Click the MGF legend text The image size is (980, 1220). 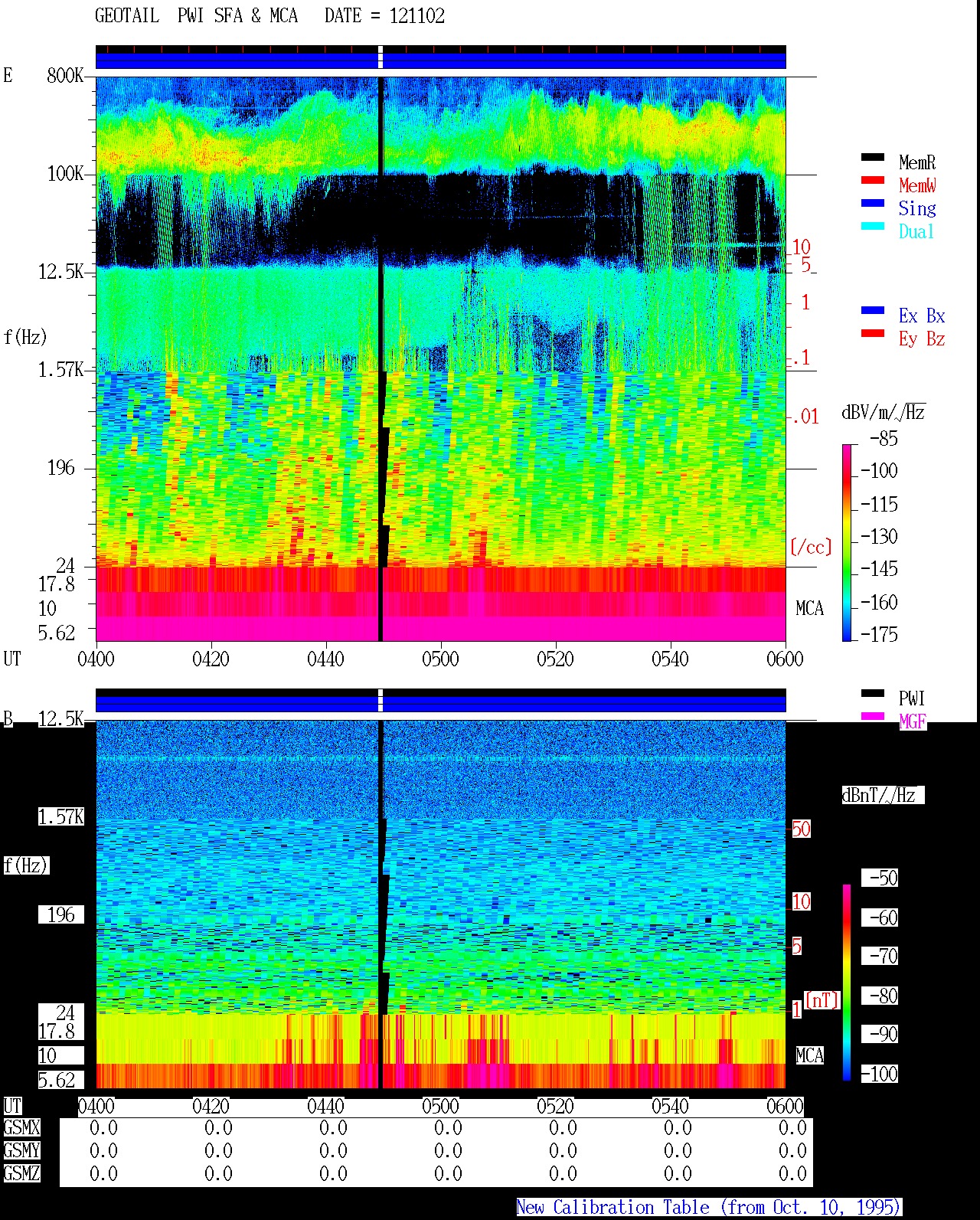[912, 721]
